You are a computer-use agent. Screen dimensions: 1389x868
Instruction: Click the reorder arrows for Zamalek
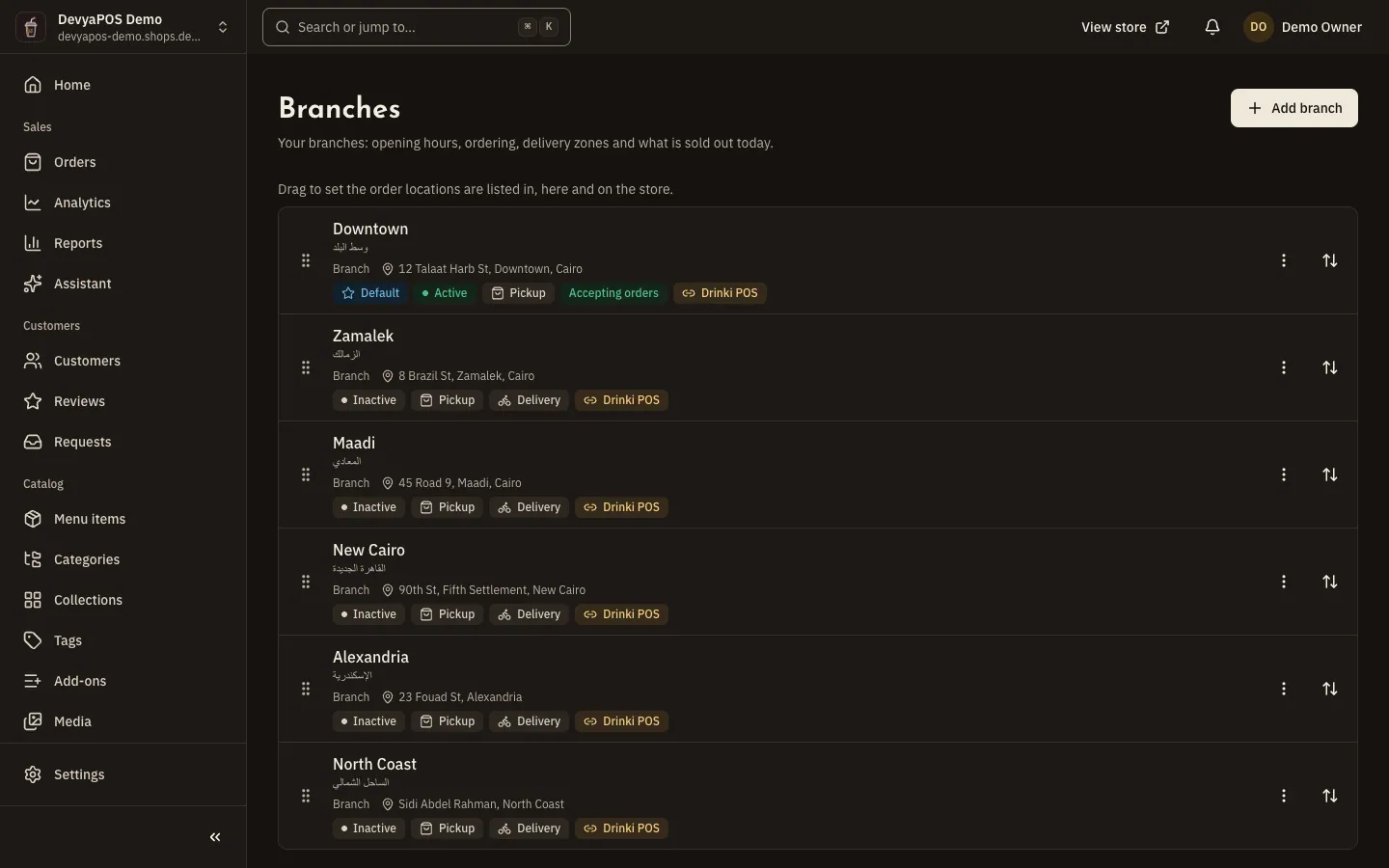1330,367
